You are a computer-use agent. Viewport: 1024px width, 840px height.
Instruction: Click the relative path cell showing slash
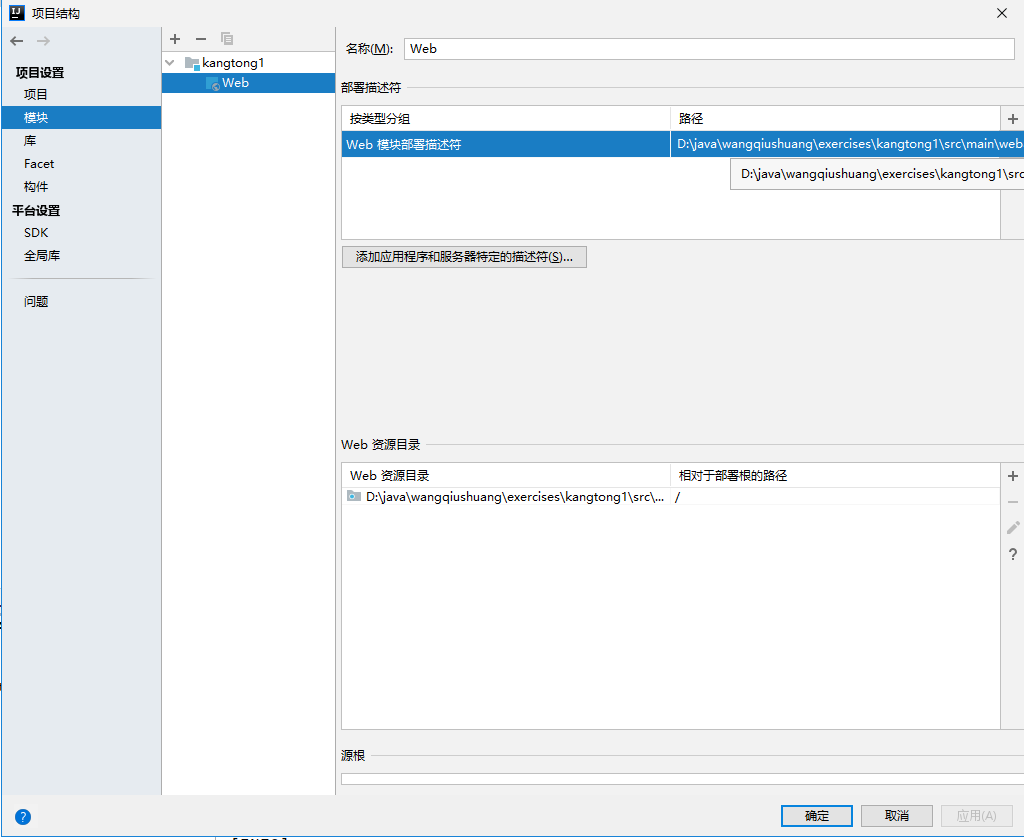point(835,497)
